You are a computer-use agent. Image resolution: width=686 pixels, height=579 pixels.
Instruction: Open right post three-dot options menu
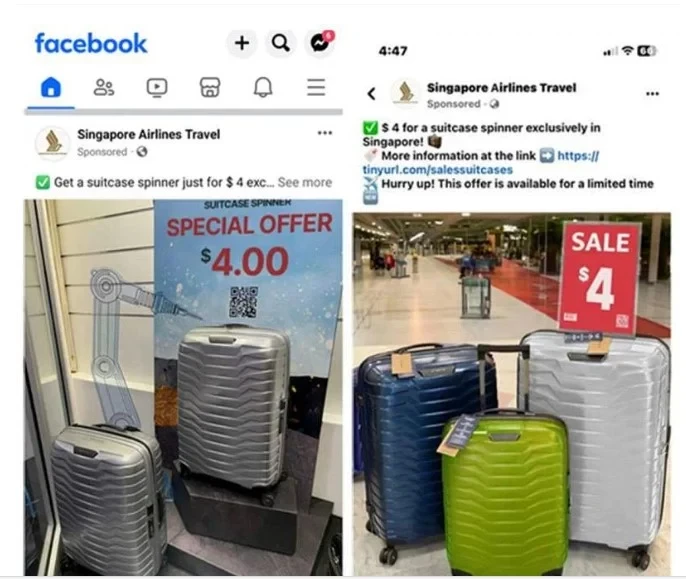652,93
